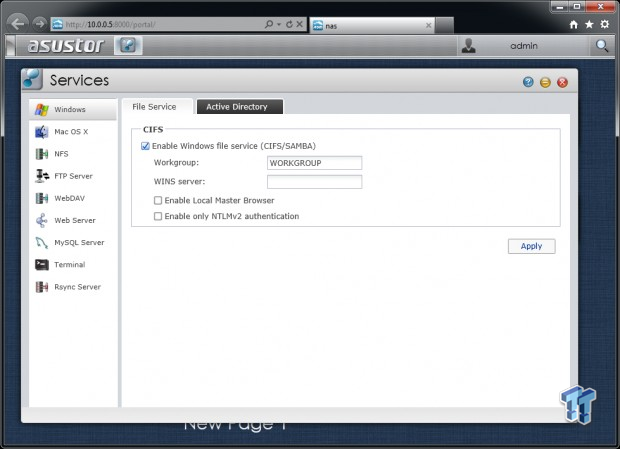Select FTP Server text label
620x449 pixels.
point(74,176)
